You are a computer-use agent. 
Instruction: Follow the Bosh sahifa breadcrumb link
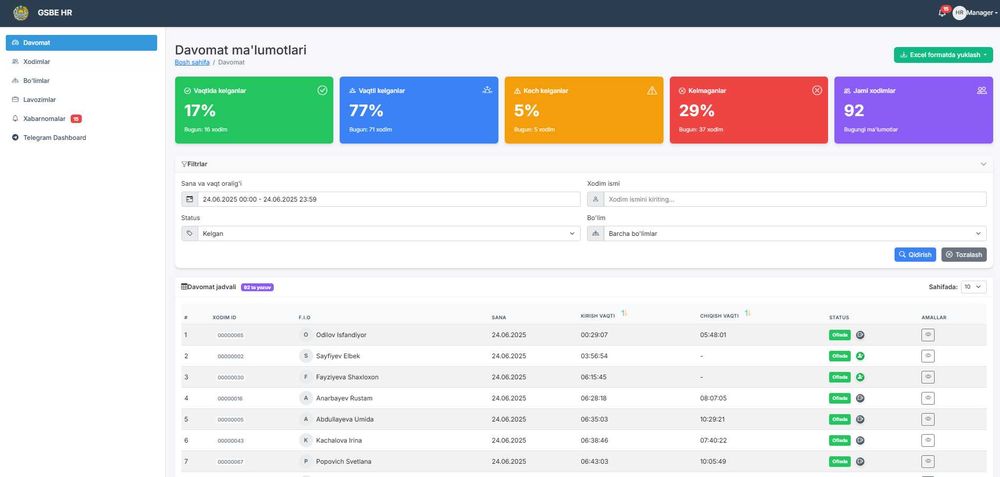pyautogui.click(x=192, y=62)
